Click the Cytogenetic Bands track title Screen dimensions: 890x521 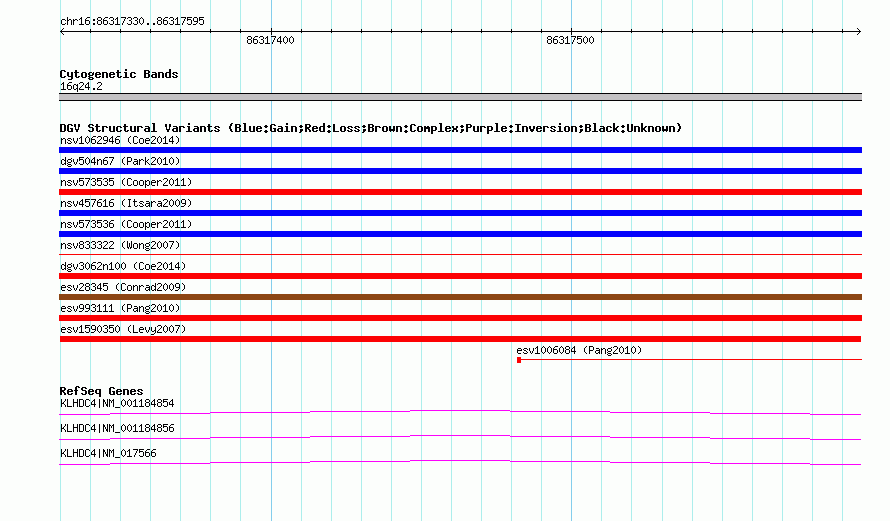pyautogui.click(x=119, y=74)
